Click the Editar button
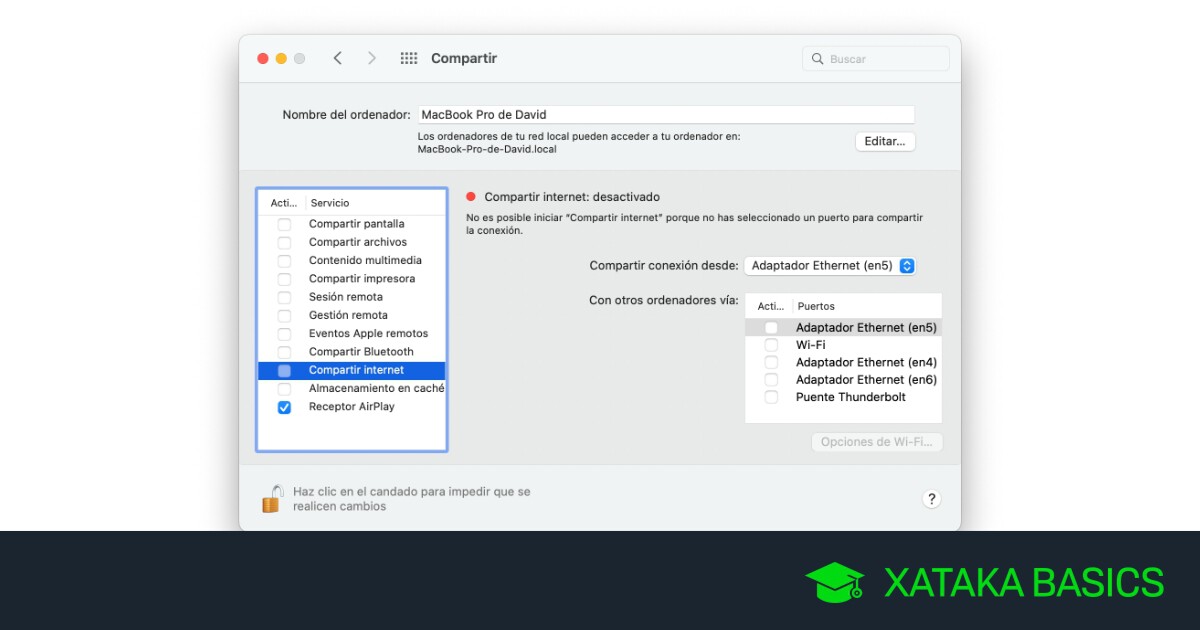 click(884, 141)
